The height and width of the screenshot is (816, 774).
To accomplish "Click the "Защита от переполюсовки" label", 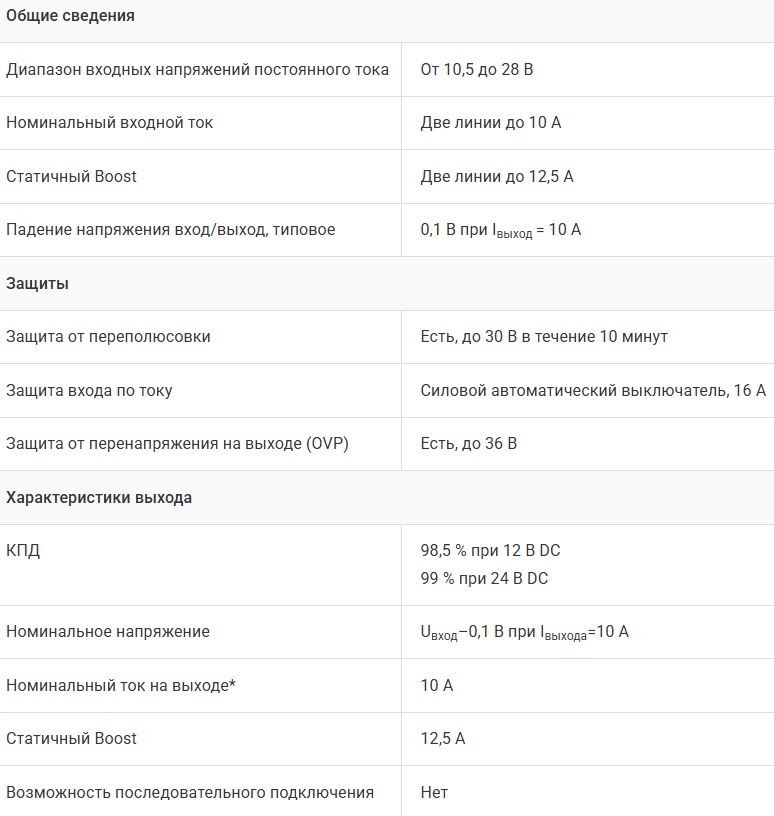I will [108, 337].
